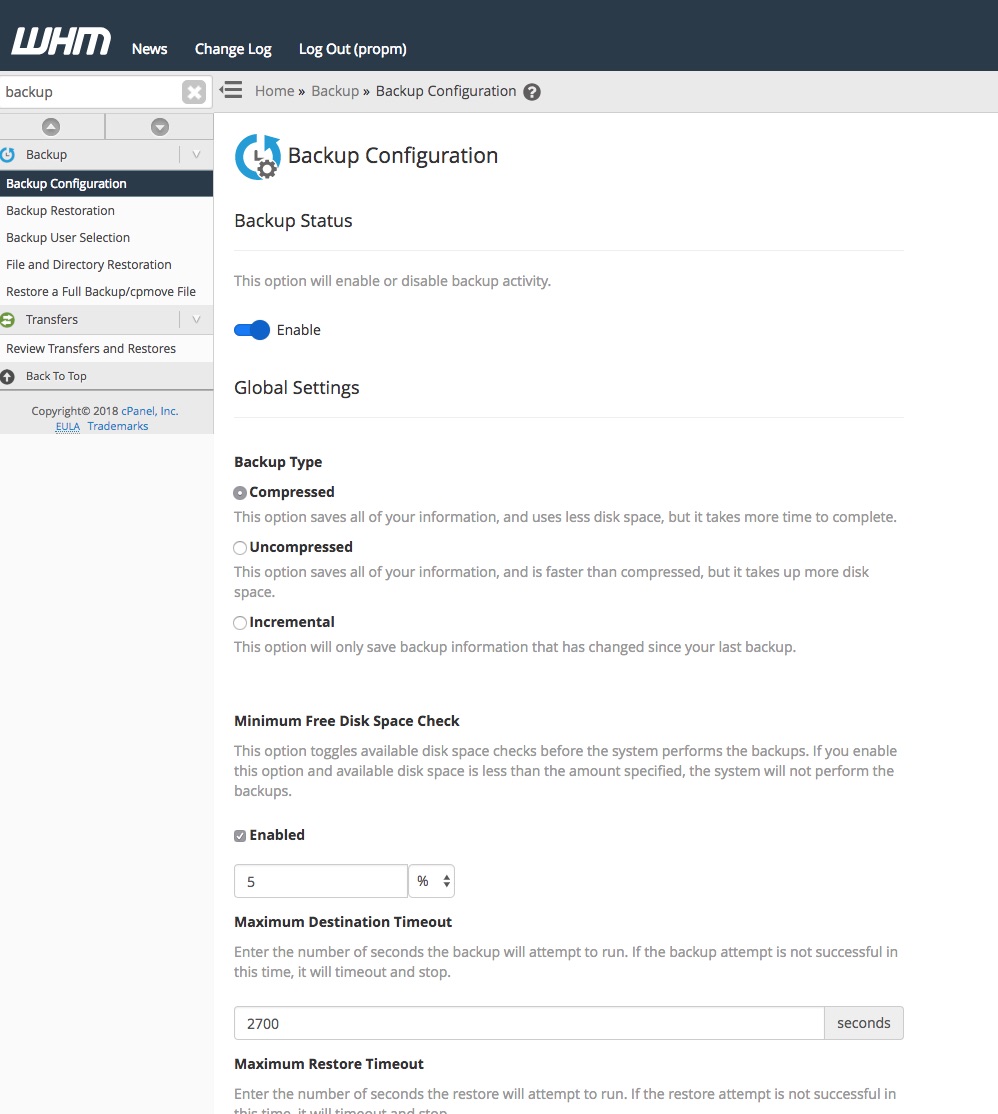Click the Maximum Destination Timeout input field
This screenshot has height=1114, width=998.
click(528, 1023)
